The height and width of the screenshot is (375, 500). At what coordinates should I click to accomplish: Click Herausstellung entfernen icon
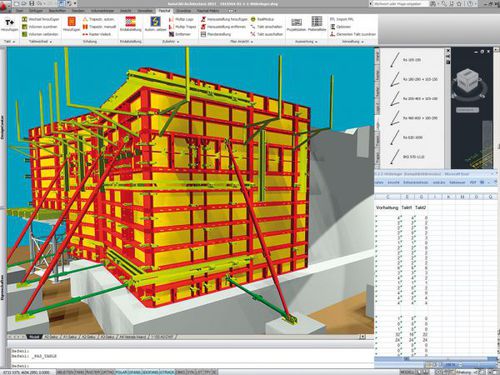click(x=203, y=27)
